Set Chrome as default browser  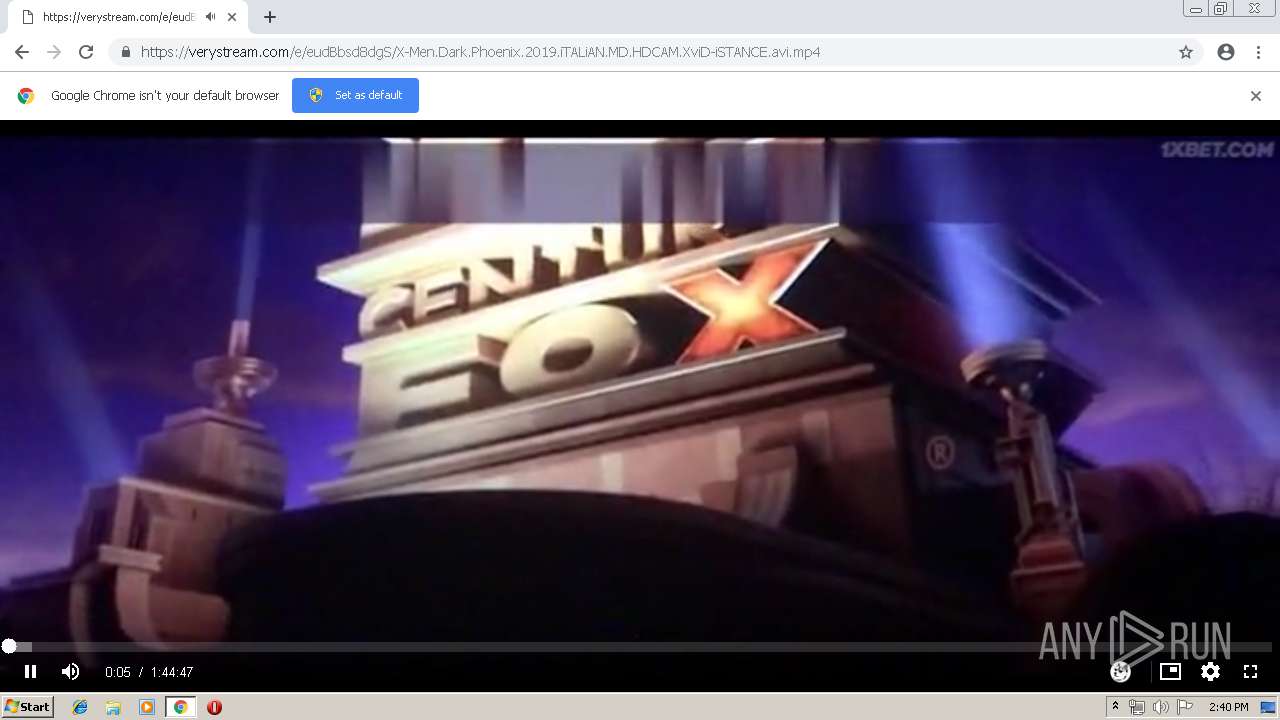(355, 95)
